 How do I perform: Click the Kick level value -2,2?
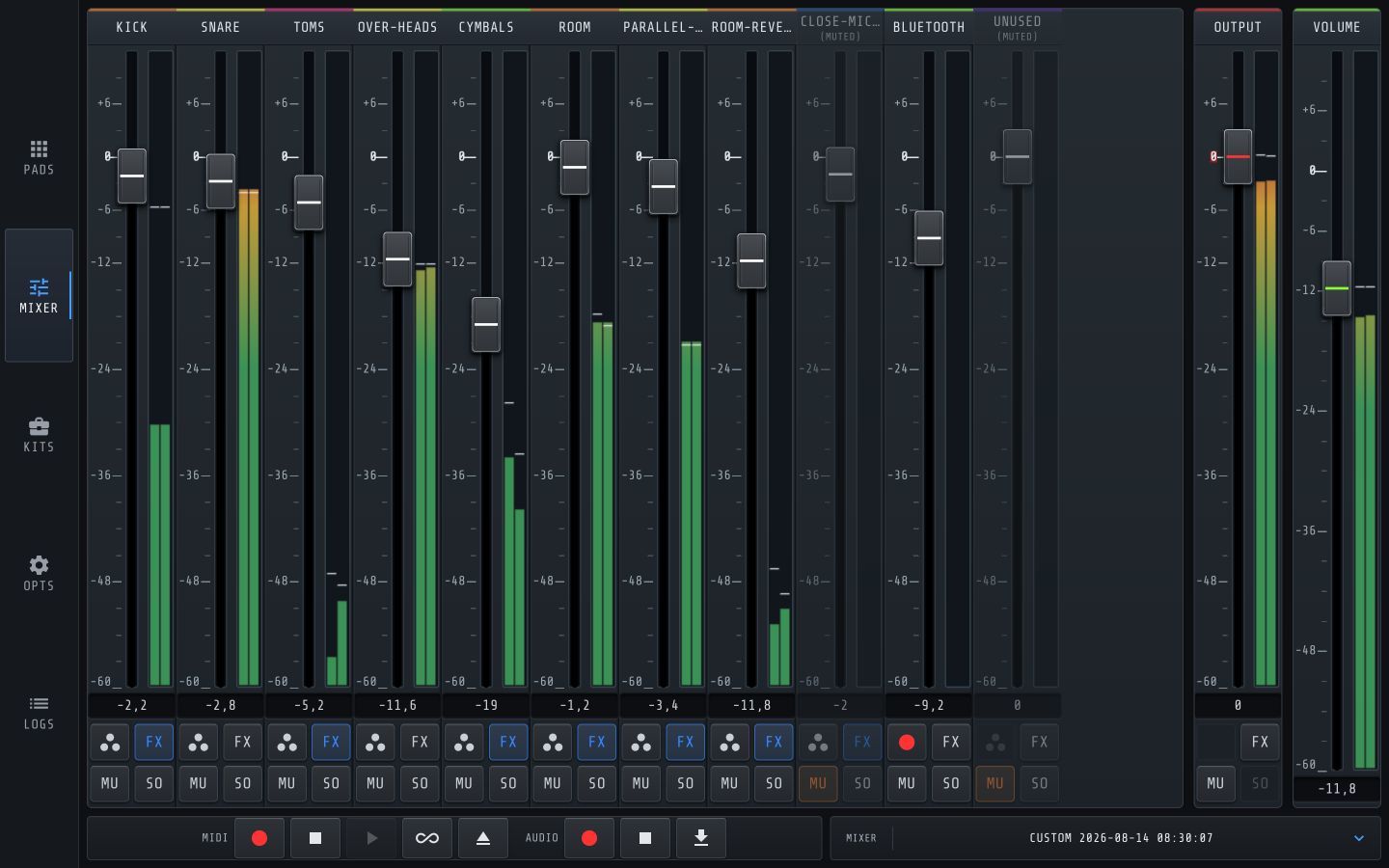(x=132, y=706)
